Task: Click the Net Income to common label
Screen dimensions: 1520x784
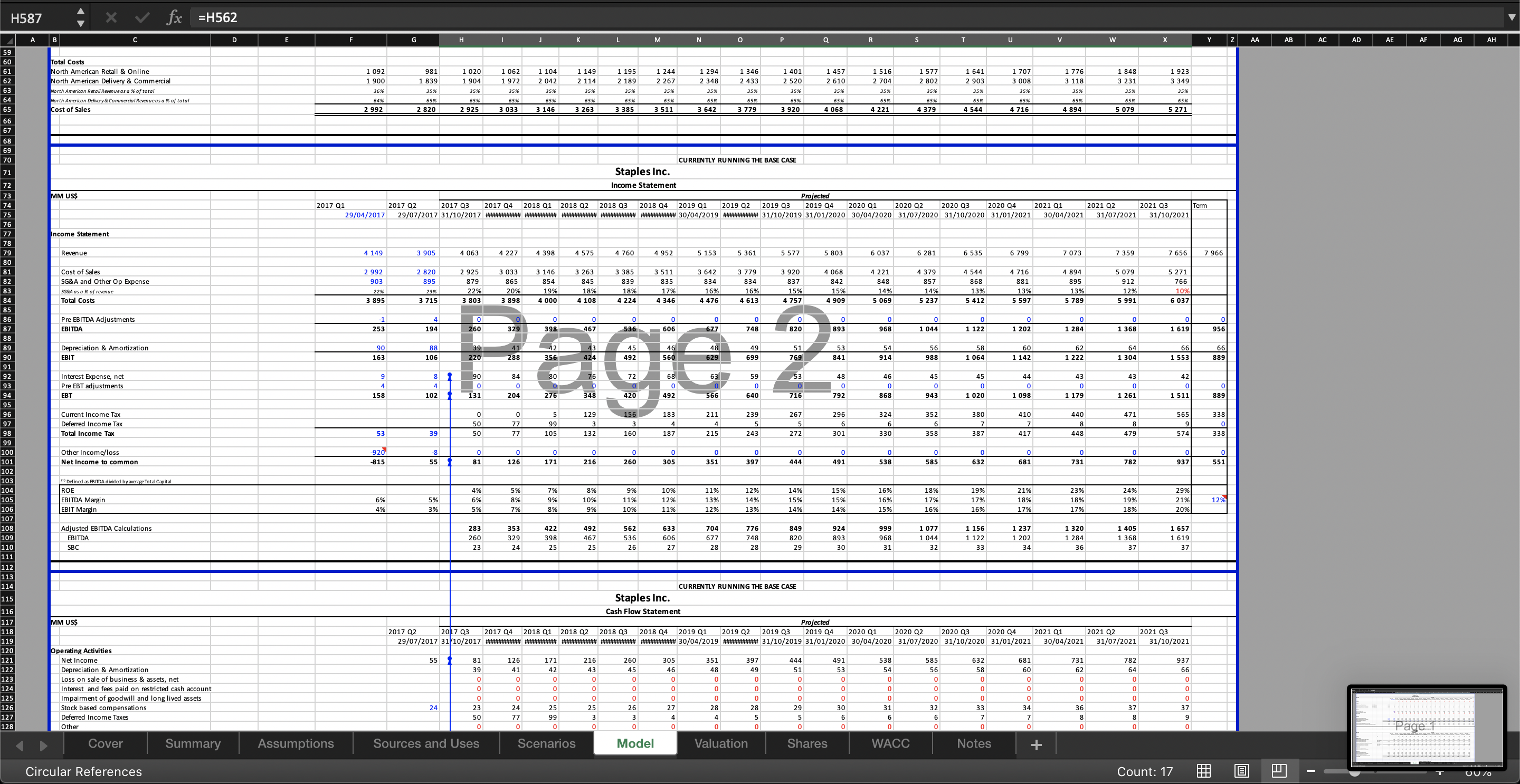Action: click(99, 462)
